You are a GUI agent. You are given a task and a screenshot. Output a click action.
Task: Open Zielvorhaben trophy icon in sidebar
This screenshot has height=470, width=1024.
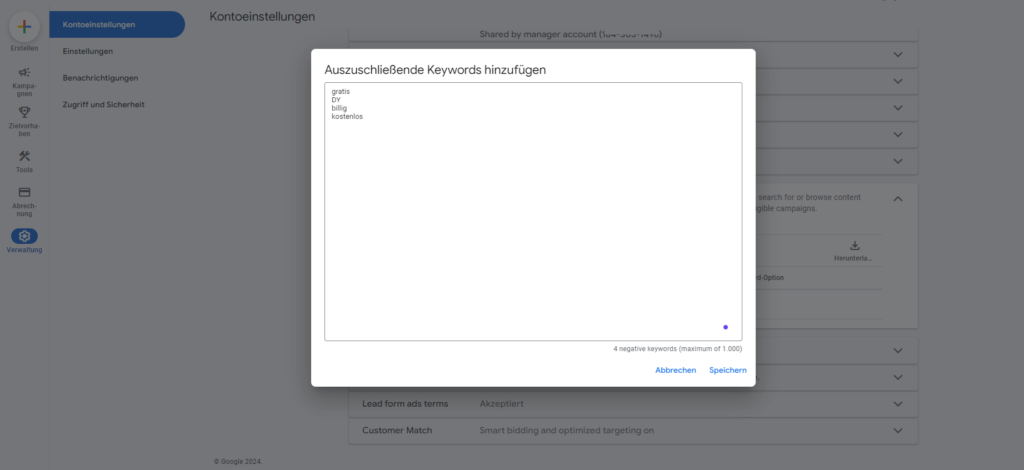click(24, 112)
